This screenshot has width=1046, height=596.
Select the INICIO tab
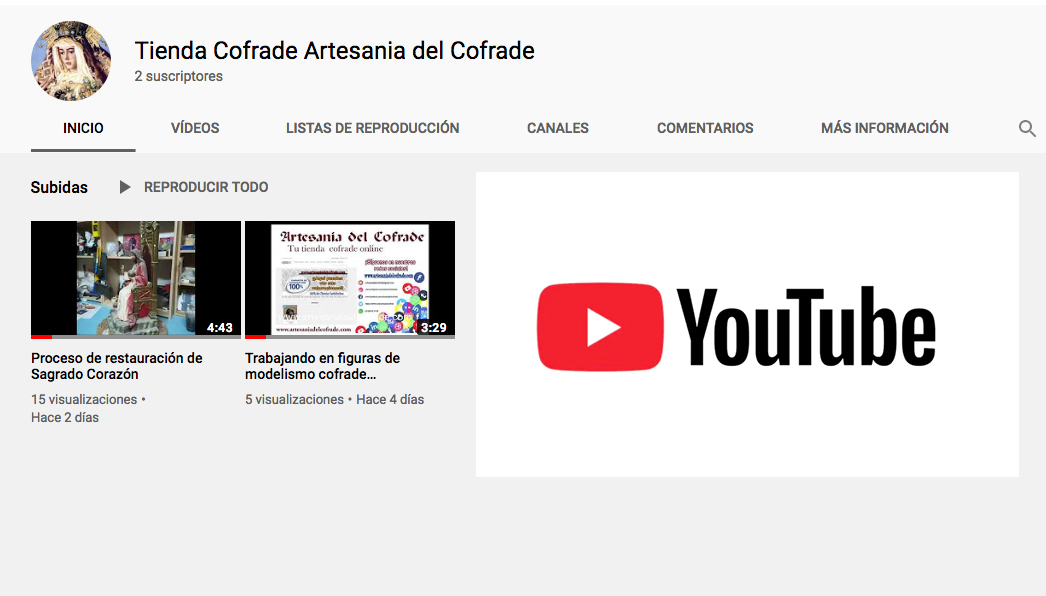click(83, 128)
